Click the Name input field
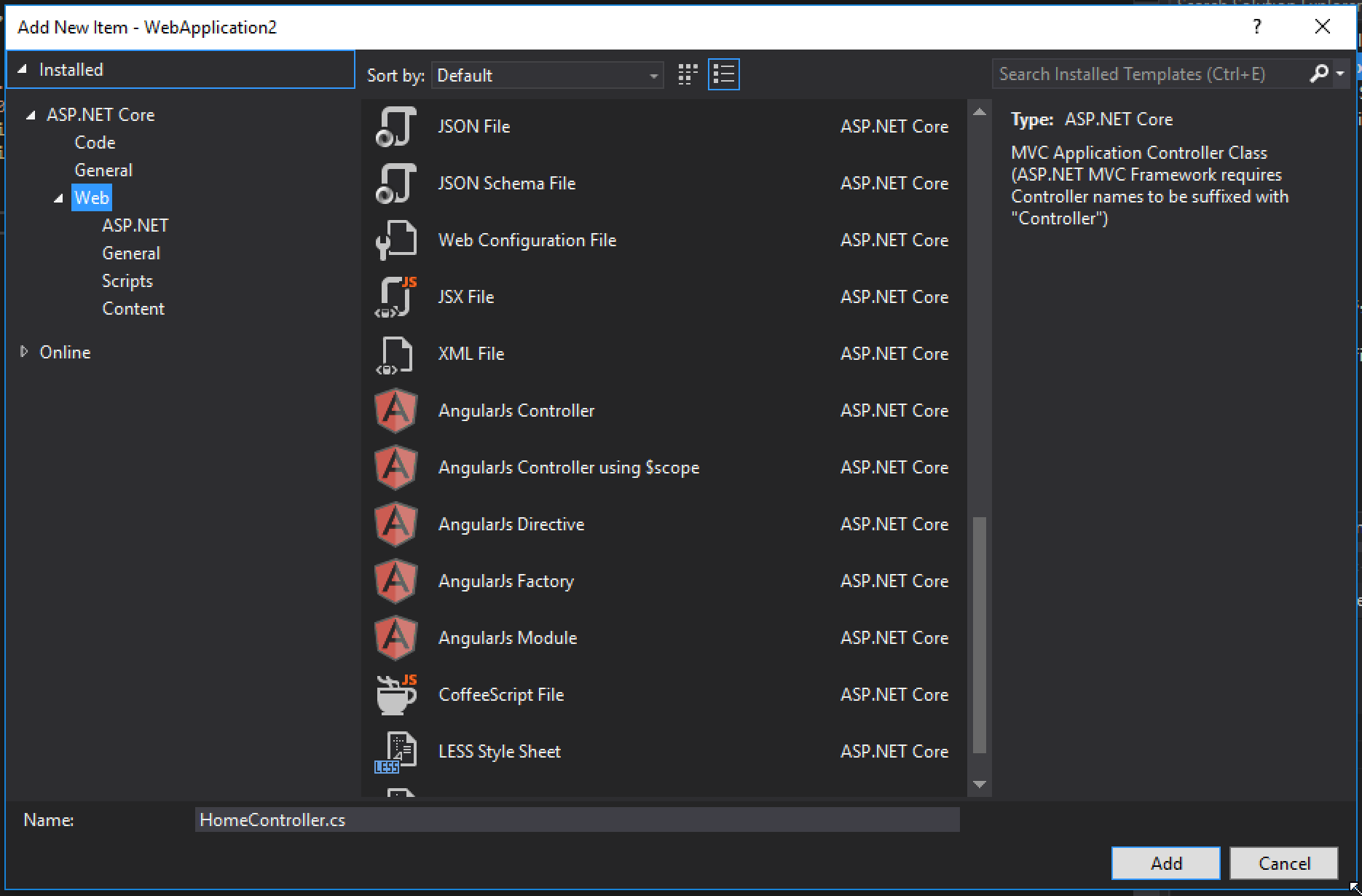 pyautogui.click(x=577, y=820)
